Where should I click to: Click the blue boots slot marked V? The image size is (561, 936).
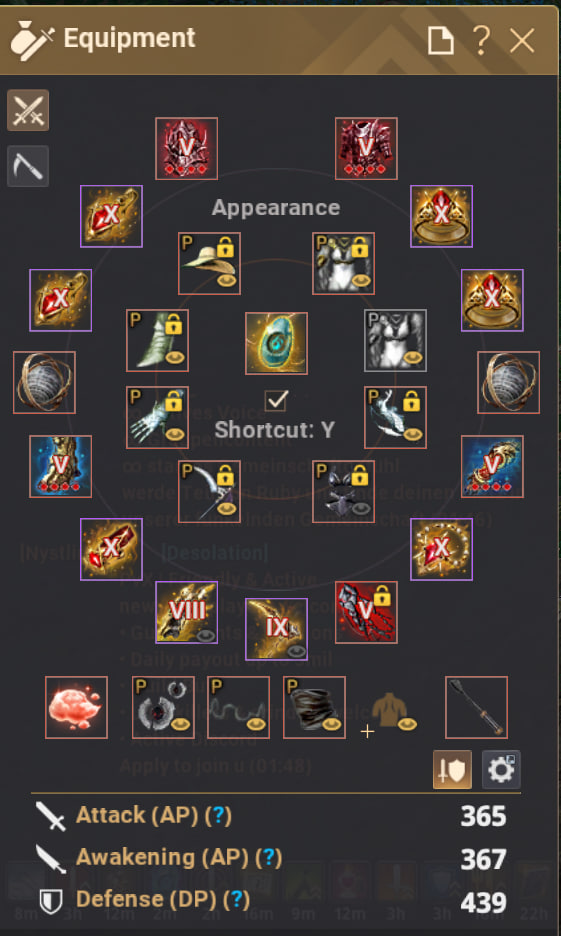60,466
